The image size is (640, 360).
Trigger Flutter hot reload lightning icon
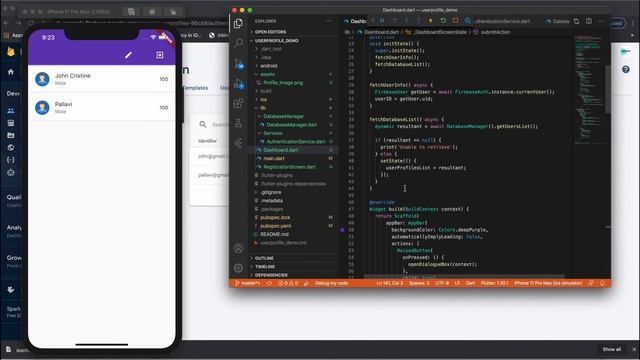pyautogui.click(x=431, y=20)
